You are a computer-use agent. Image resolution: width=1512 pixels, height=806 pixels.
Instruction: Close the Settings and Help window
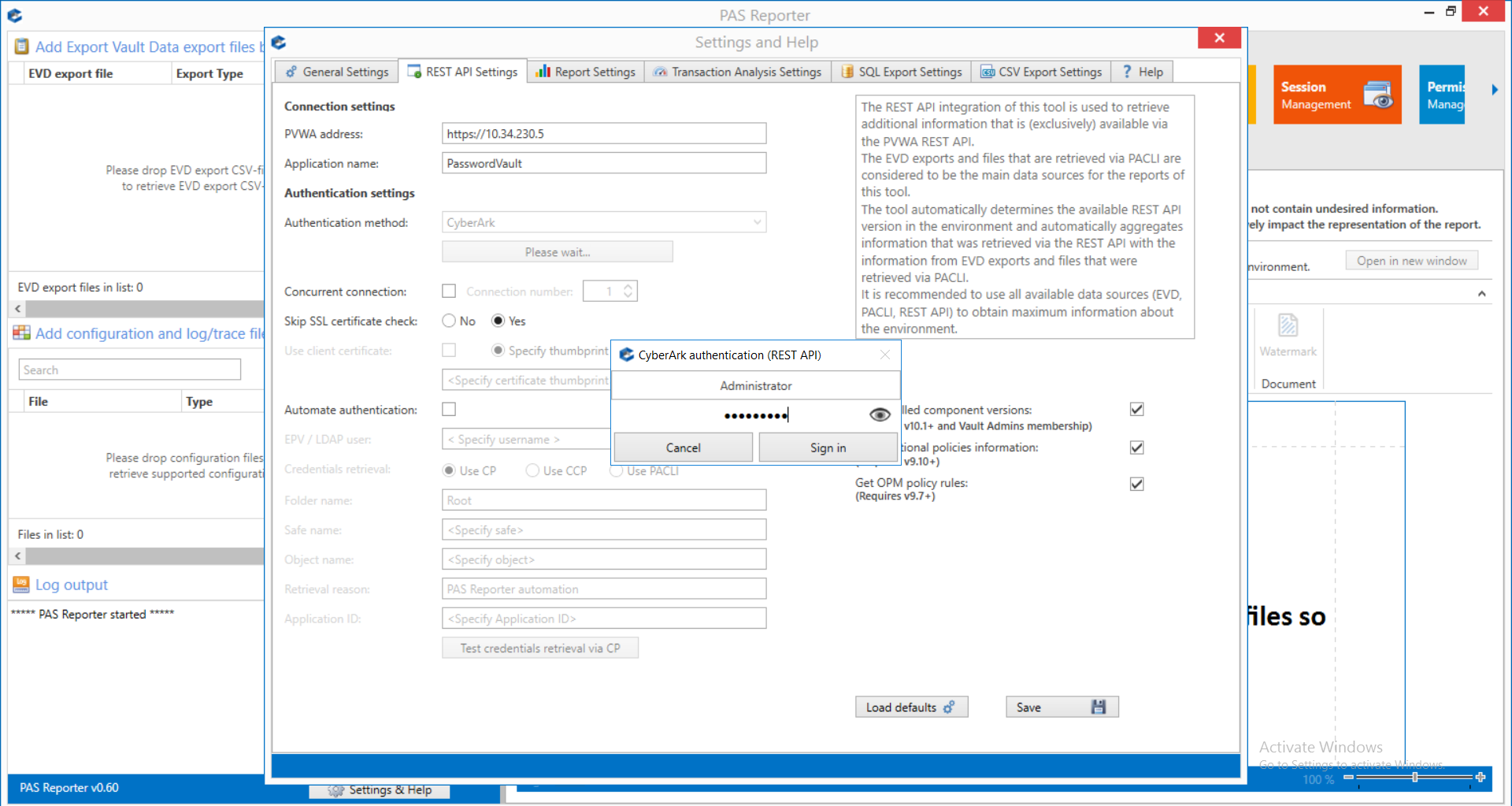point(1219,38)
